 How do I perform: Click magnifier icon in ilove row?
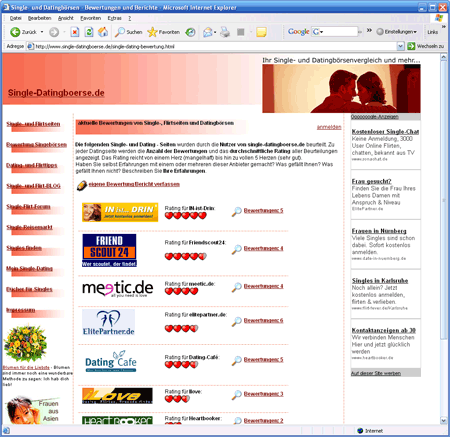coord(236,395)
